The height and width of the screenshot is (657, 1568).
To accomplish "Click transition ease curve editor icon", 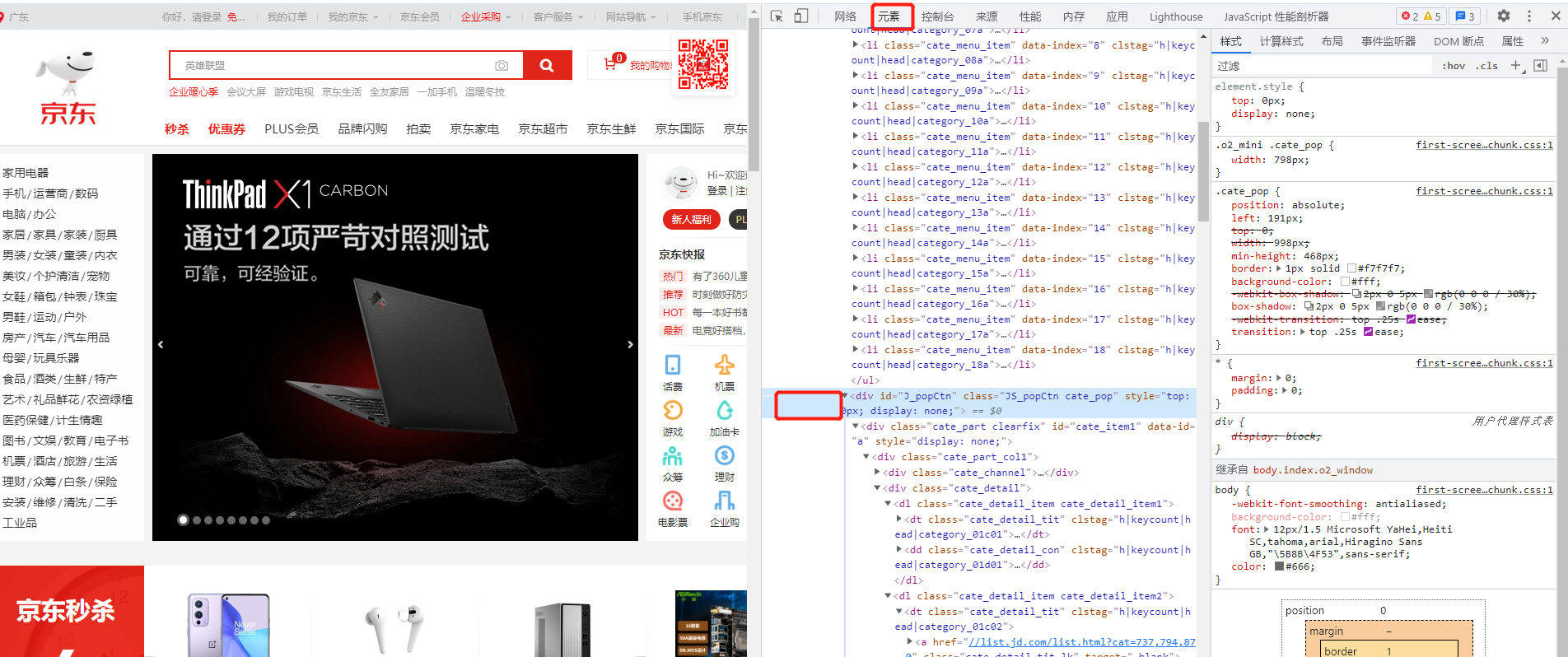I will point(1368,332).
